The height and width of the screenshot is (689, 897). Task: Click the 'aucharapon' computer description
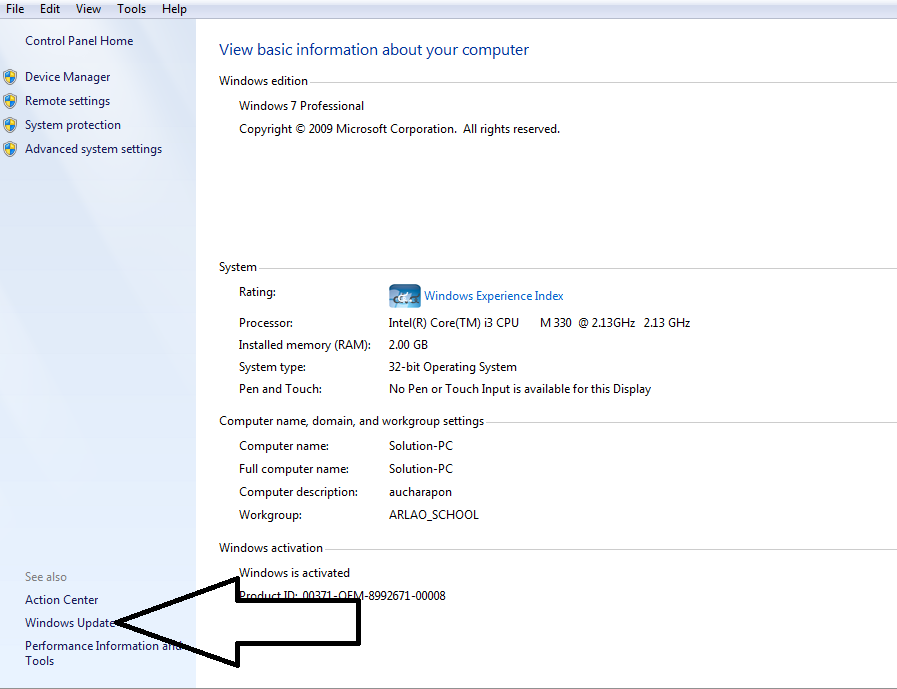(420, 492)
